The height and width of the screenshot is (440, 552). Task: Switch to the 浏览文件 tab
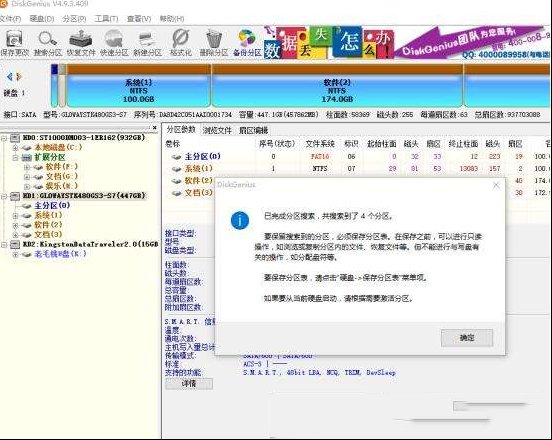point(217,130)
